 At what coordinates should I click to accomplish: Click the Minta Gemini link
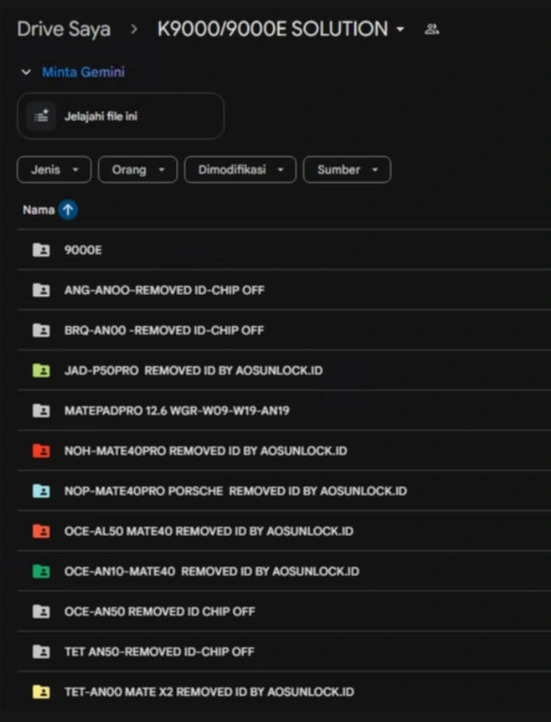[83, 72]
